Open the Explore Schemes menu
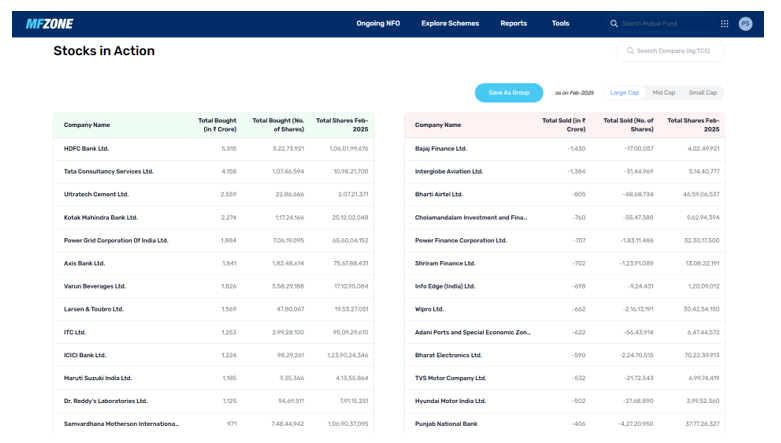The width and height of the screenshot is (781, 443). [450, 23]
